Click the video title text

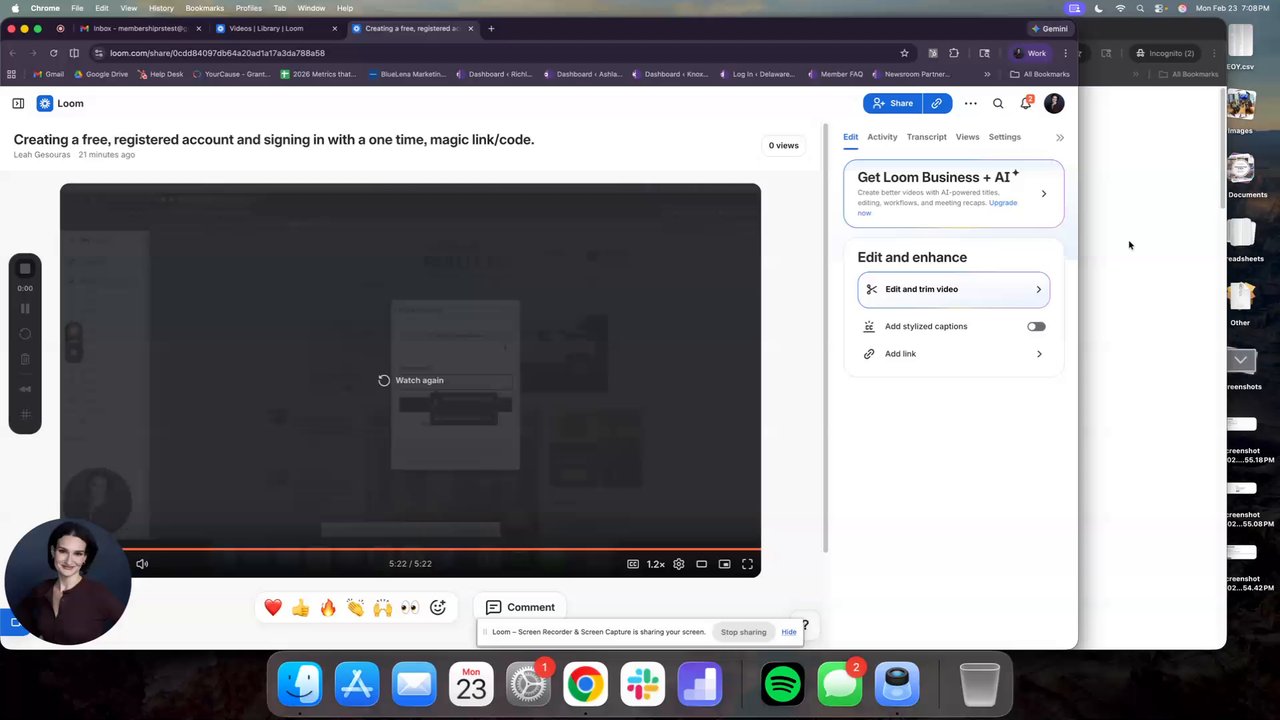pos(274,139)
